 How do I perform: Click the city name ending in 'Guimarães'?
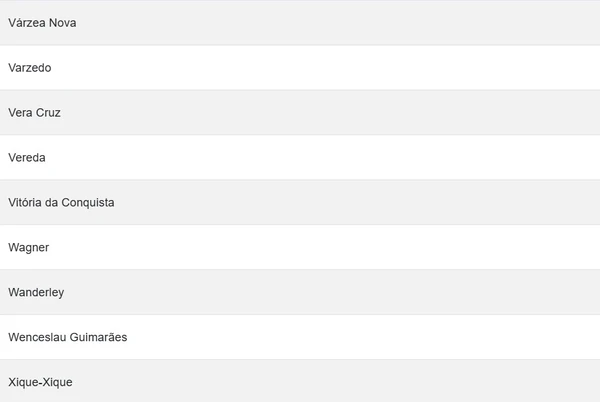68,337
